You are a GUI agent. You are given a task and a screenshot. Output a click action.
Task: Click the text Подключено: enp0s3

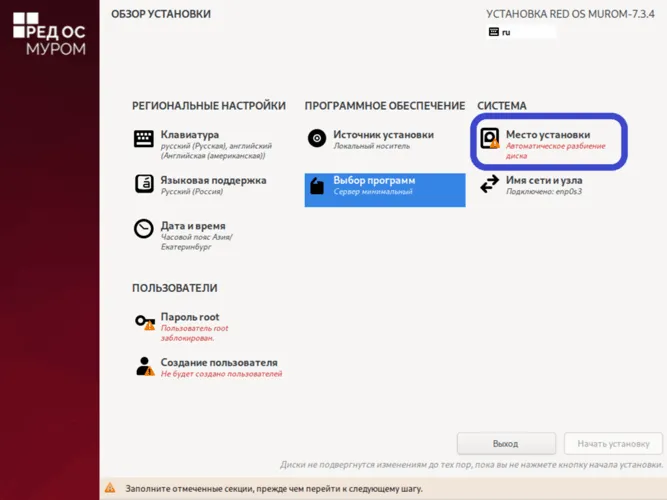544,191
